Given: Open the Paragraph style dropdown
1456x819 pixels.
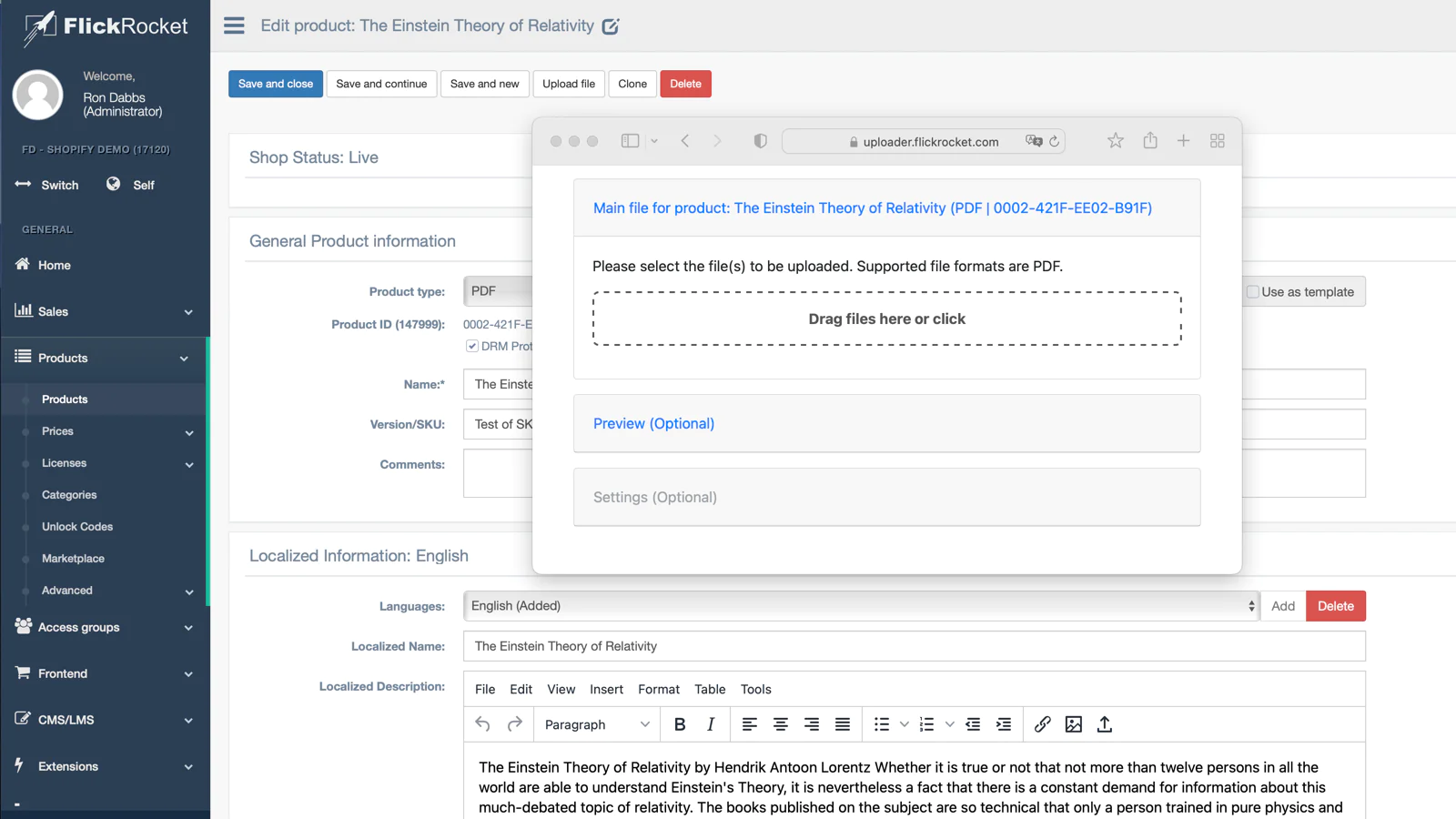Looking at the screenshot, I should (x=597, y=724).
